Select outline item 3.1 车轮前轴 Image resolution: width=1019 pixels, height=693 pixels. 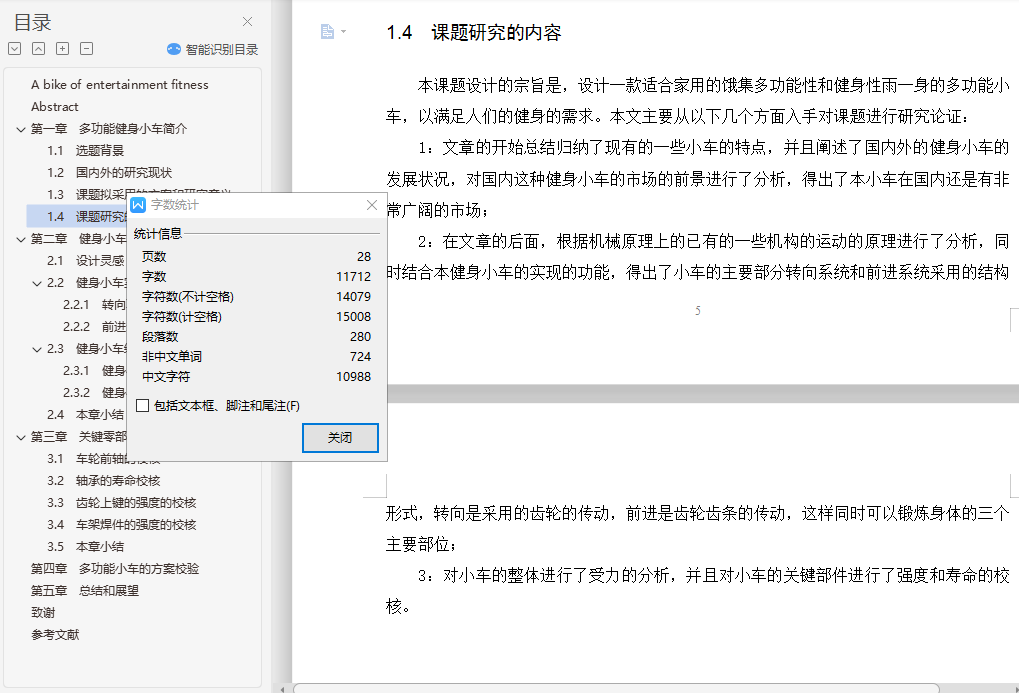click(x=87, y=459)
